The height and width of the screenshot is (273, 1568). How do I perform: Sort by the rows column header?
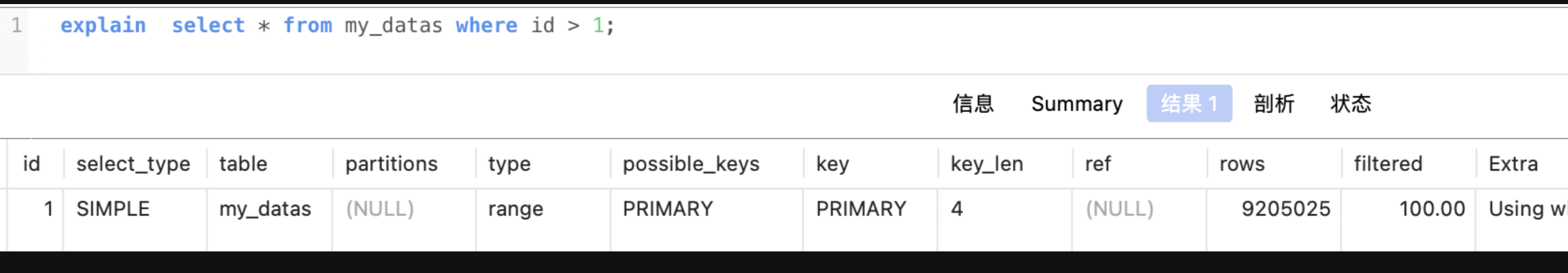1242,164
